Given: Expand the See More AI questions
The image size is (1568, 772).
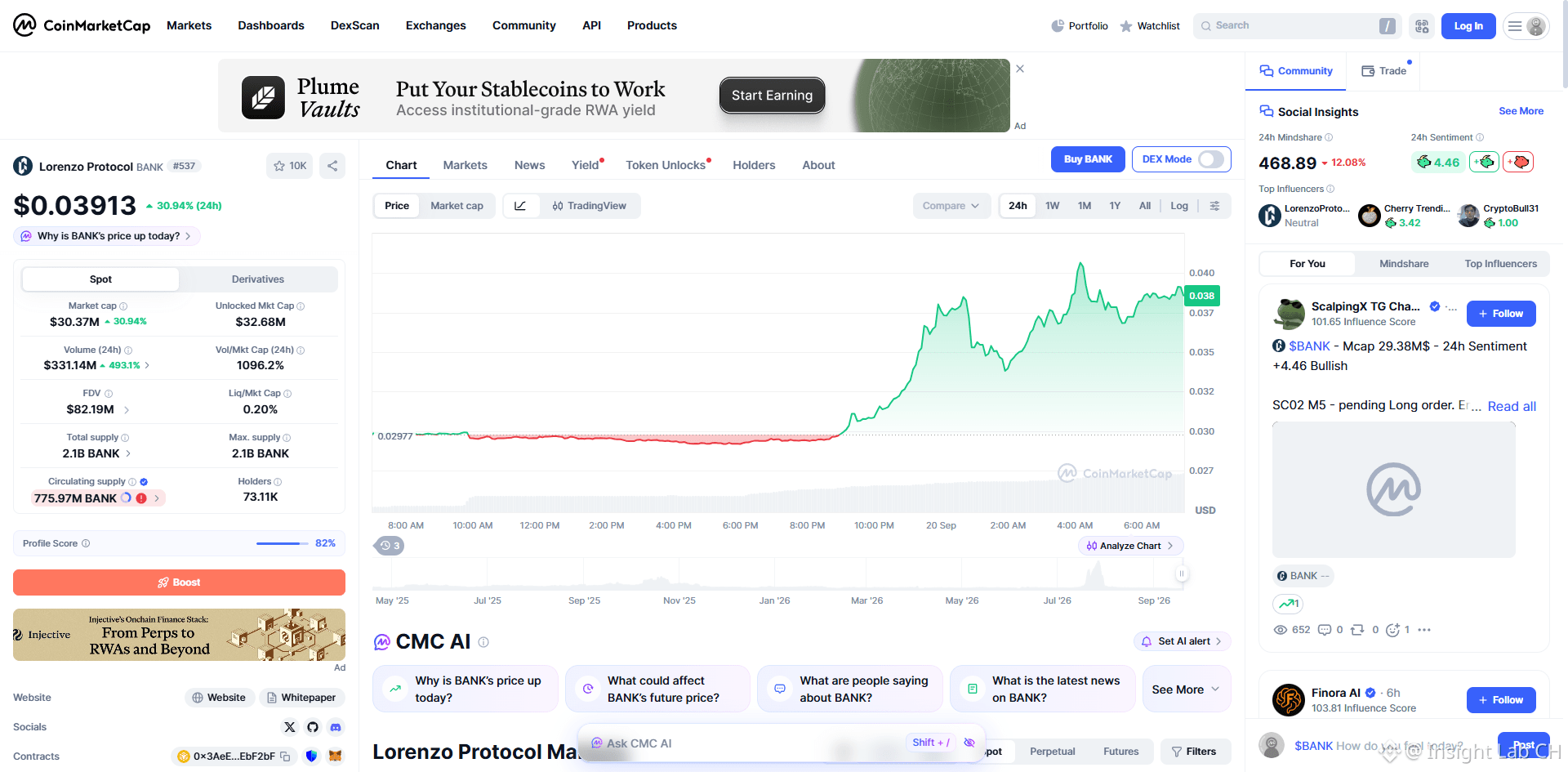Looking at the screenshot, I should [x=1186, y=689].
